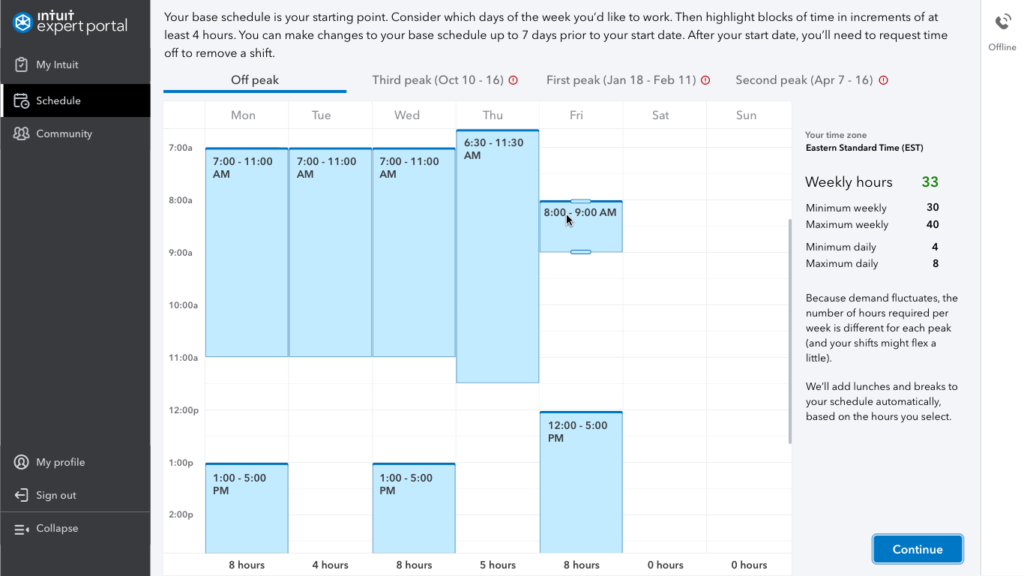Click the schedule grid vertical scrollbar
The width and height of the screenshot is (1024, 576).
tap(790, 330)
